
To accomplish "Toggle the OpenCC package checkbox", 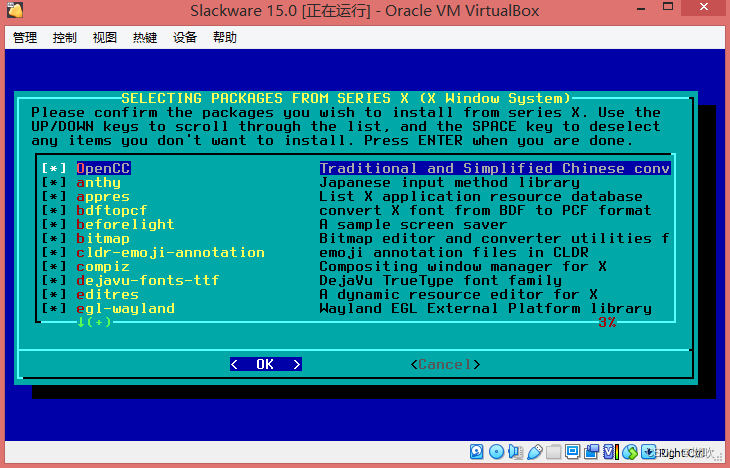I will click(x=54, y=169).
